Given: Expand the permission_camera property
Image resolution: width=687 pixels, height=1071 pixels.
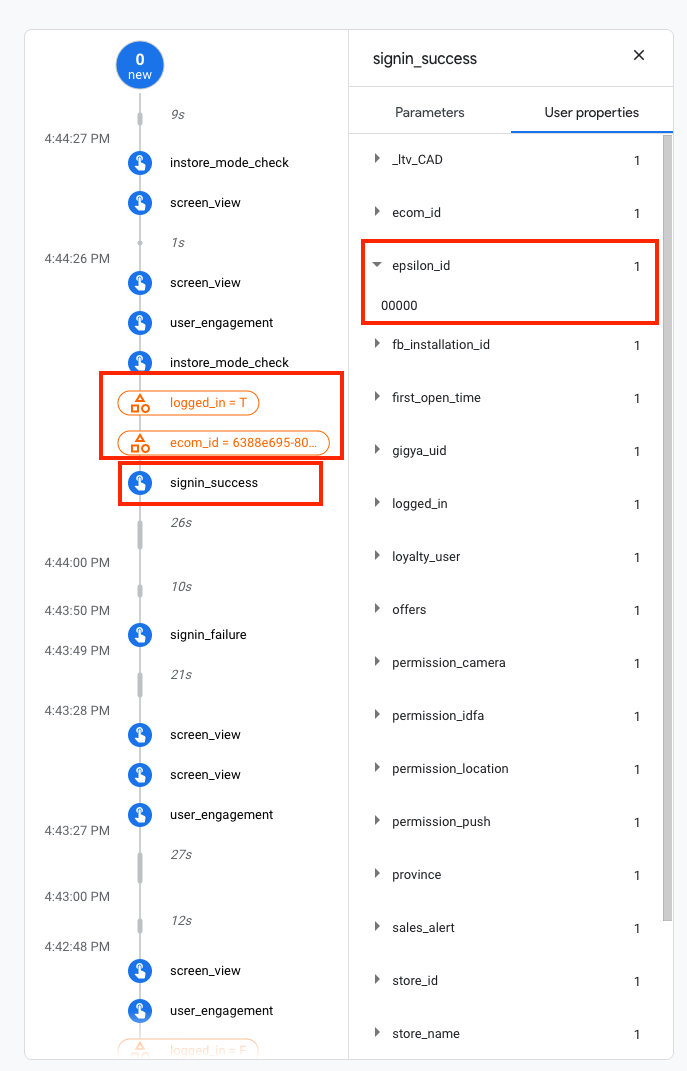Looking at the screenshot, I should point(377,661).
